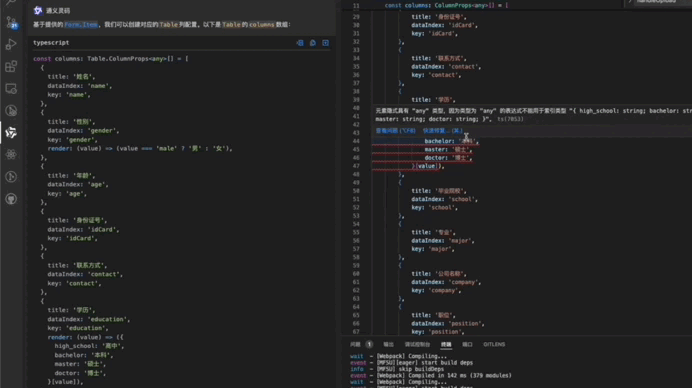Open Source Control view with badge

point(11,22)
